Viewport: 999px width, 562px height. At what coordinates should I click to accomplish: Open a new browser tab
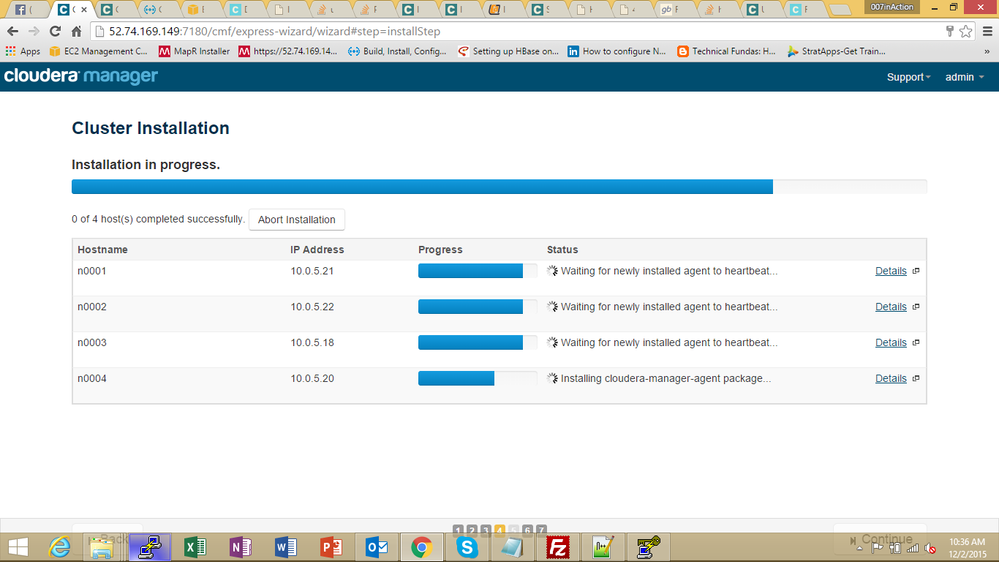point(840,10)
